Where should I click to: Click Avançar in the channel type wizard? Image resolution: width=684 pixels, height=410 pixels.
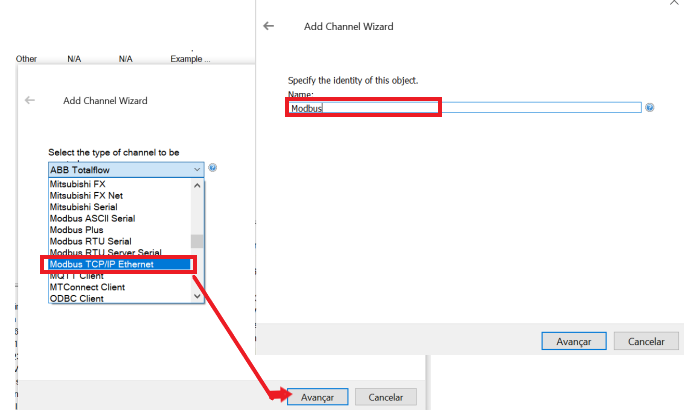coord(317,397)
